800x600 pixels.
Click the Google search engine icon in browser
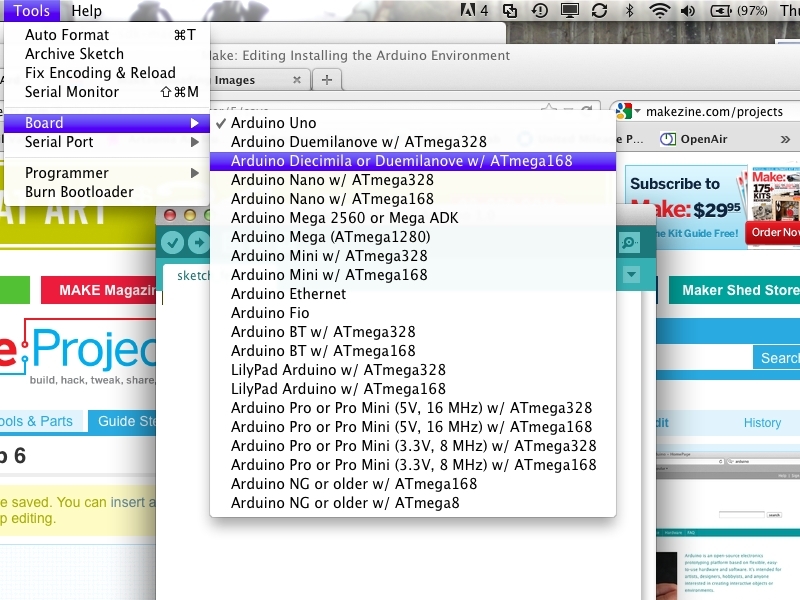[623, 111]
